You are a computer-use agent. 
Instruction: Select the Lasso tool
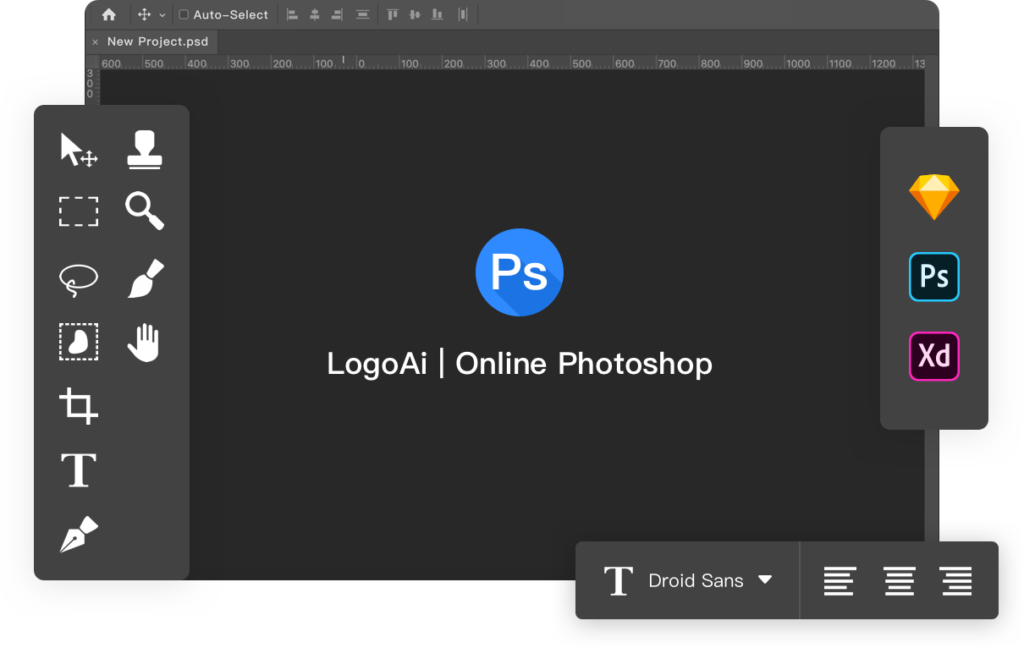tap(78, 277)
